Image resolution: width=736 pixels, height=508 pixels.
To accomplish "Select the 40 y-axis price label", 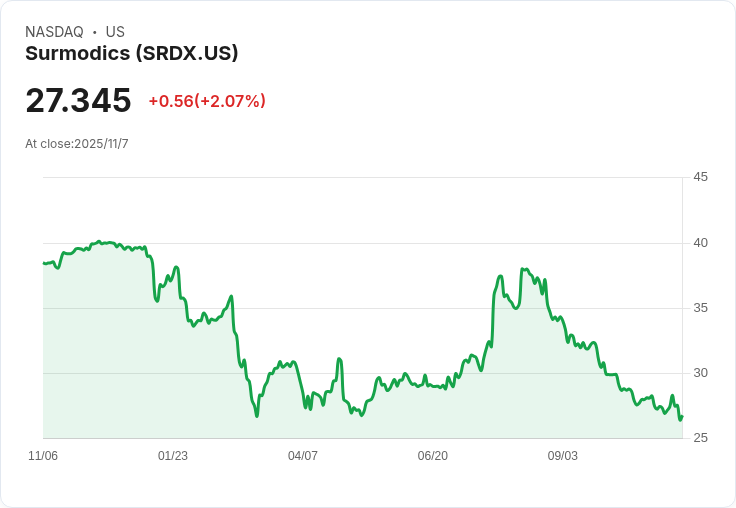I will click(x=700, y=243).
